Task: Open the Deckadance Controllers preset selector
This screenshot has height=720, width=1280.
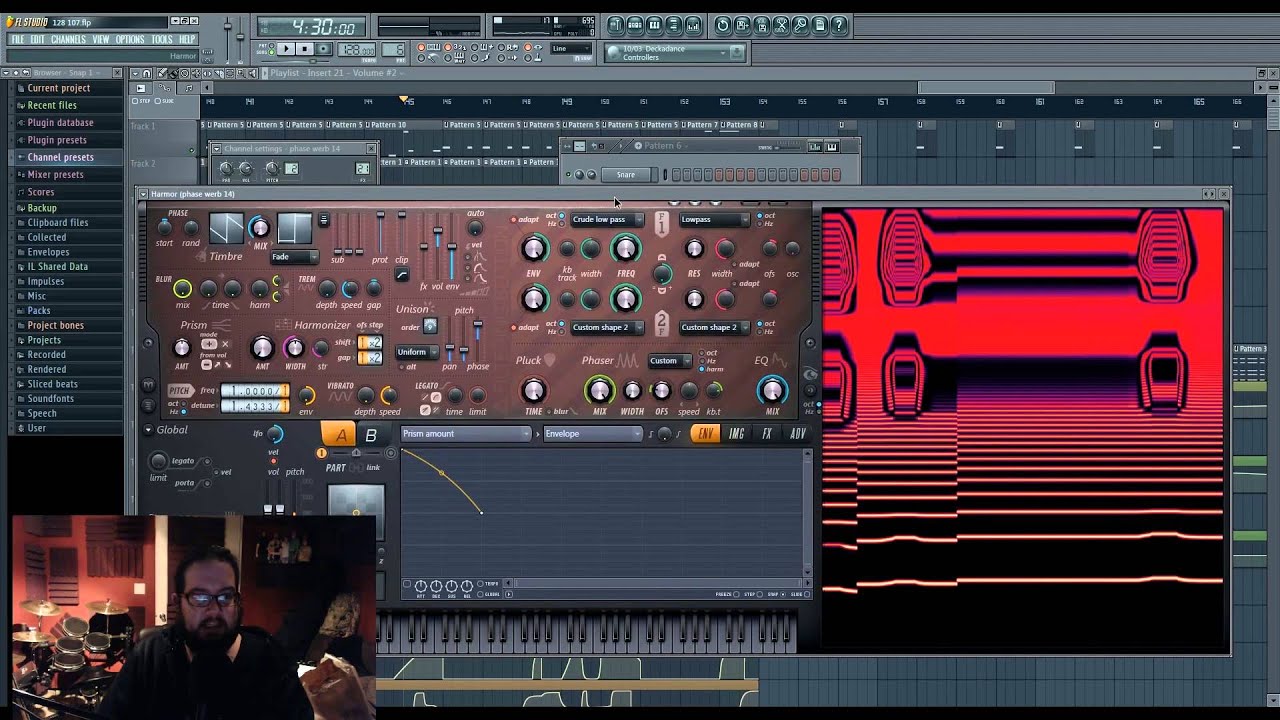Action: [675, 52]
